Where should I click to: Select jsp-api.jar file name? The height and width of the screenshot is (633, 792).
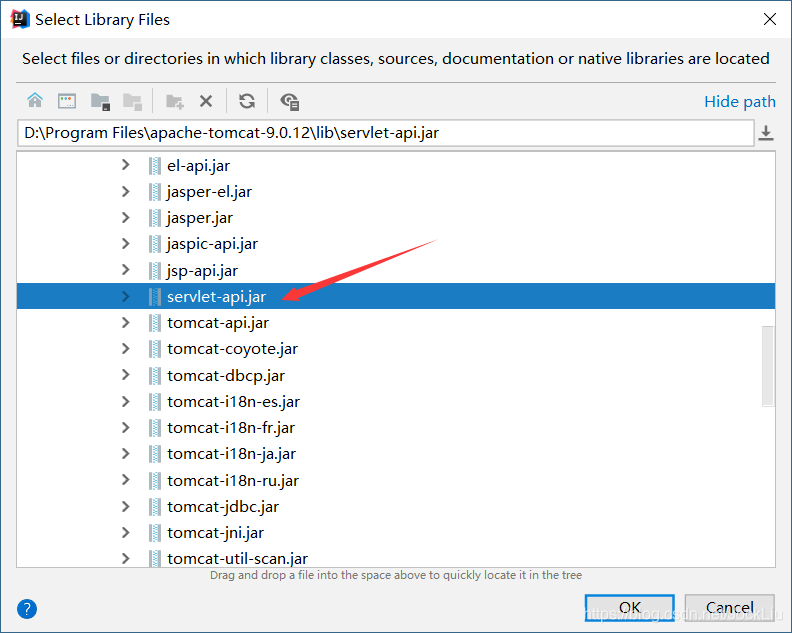(x=202, y=271)
